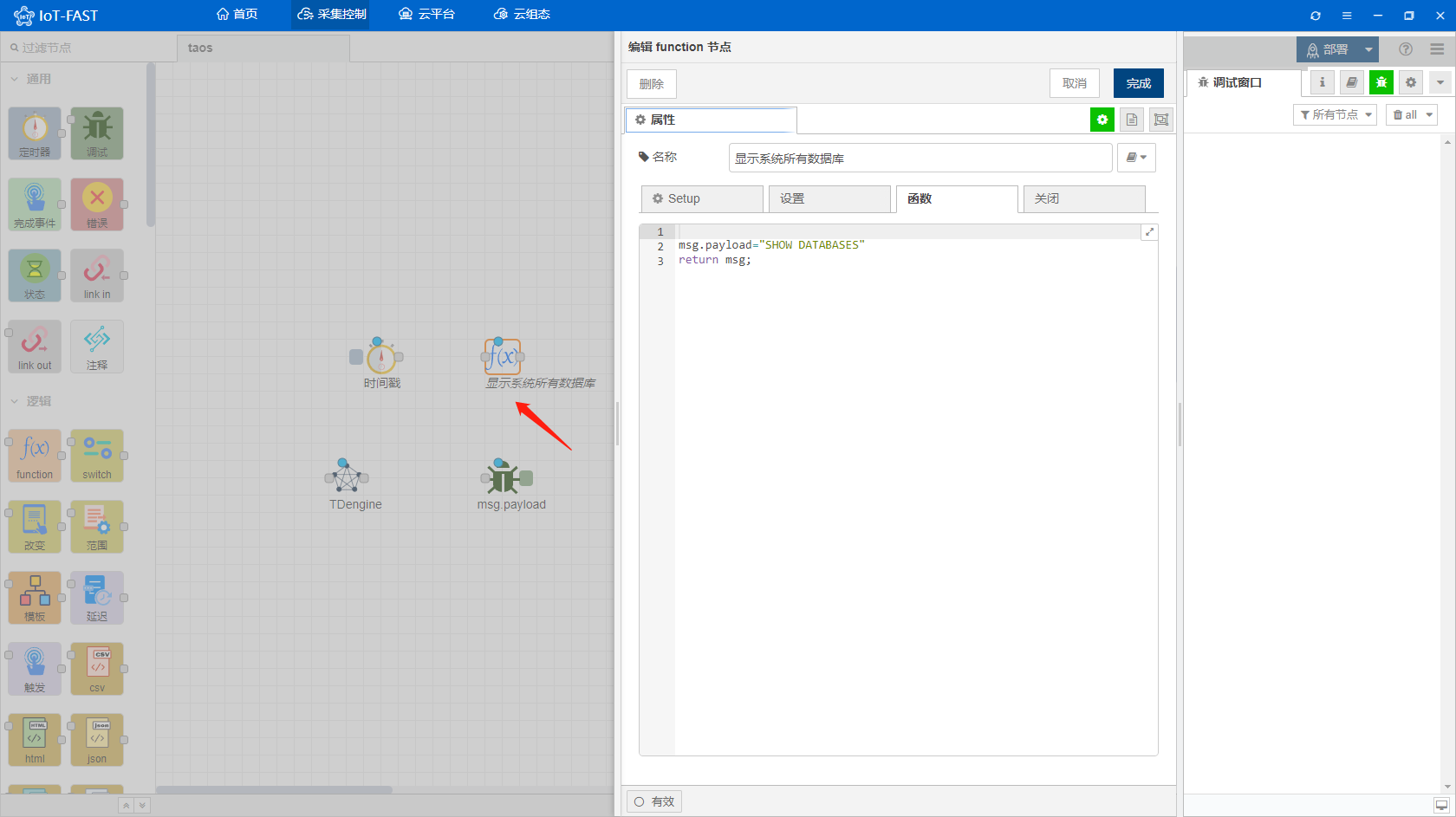Open the green debug sidebar icon

[x=1381, y=82]
